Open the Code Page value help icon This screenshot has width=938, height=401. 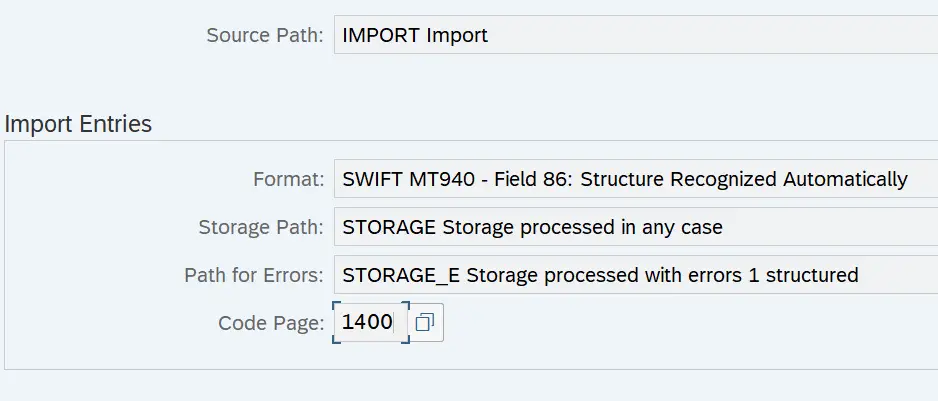coord(426,323)
